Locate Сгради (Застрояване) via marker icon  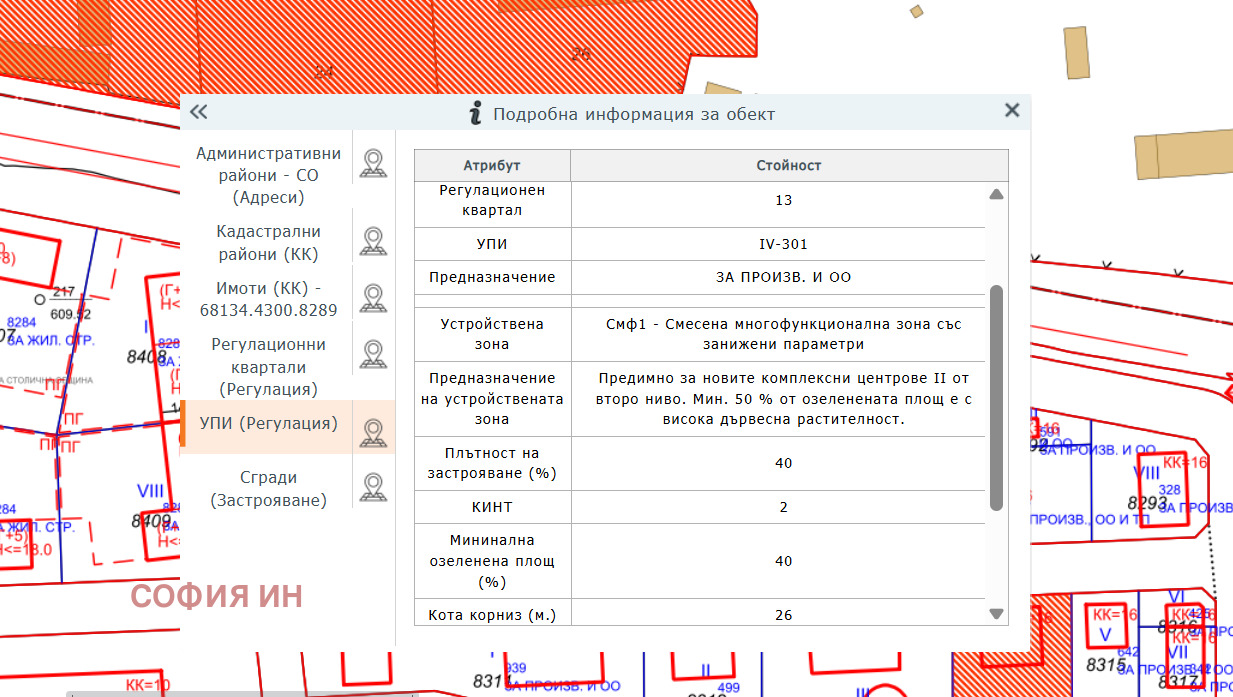373,487
